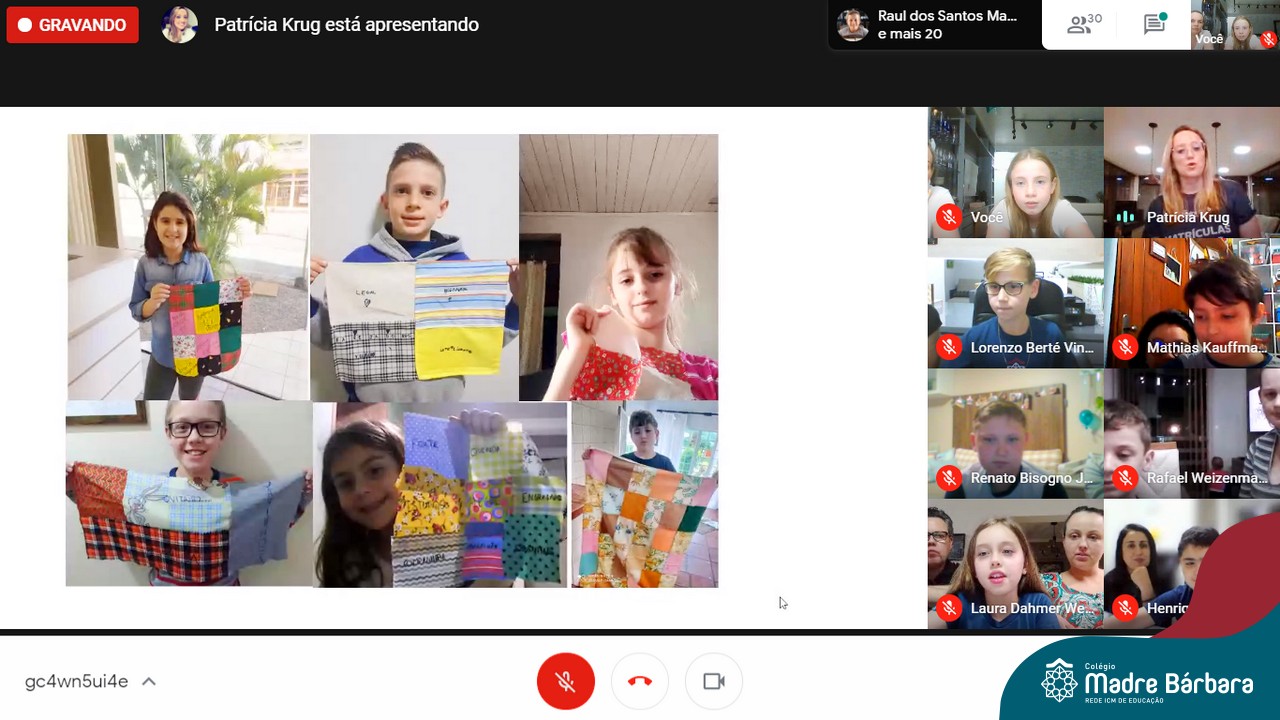Open the chat messages icon
Screen dimensions: 1280x720
(x=1155, y=25)
